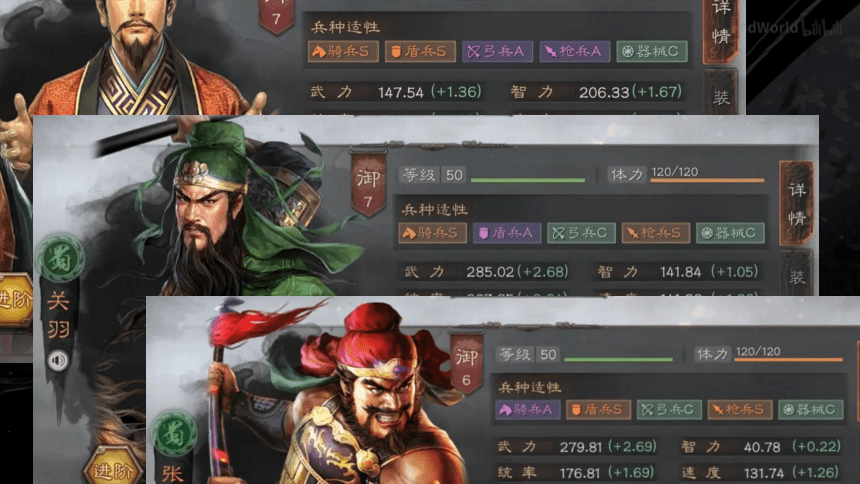Screen dimensions: 860x484
Task: Select Zhang Fei's 骑兵A cavalry badge
Action: click(528, 410)
